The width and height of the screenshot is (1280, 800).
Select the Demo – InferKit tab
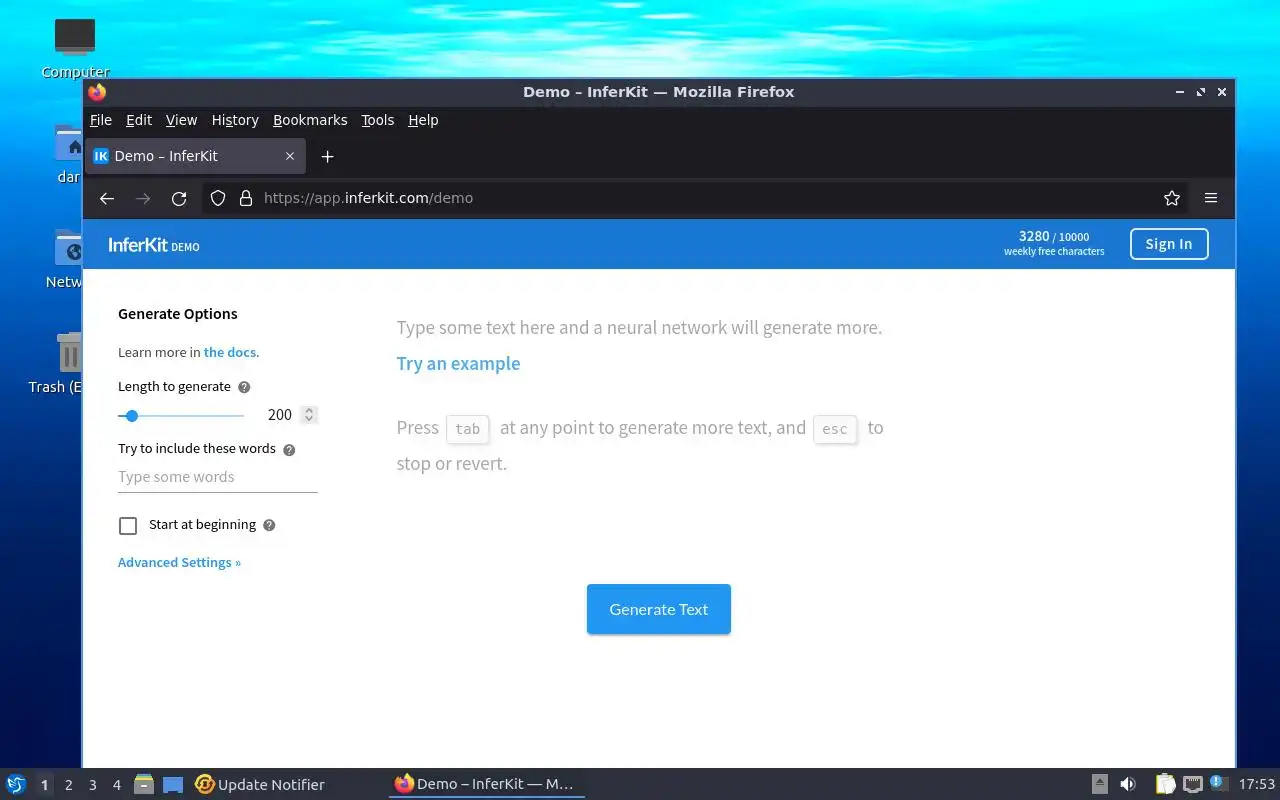[196, 156]
